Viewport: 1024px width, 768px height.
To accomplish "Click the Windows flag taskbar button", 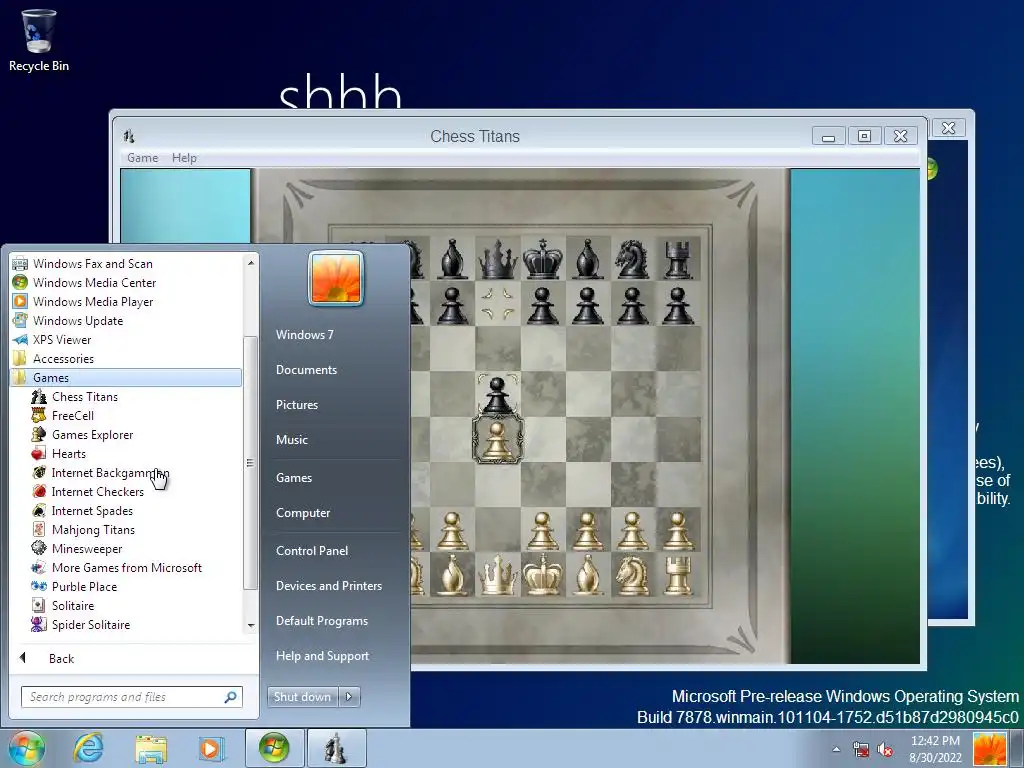I will point(274,748).
